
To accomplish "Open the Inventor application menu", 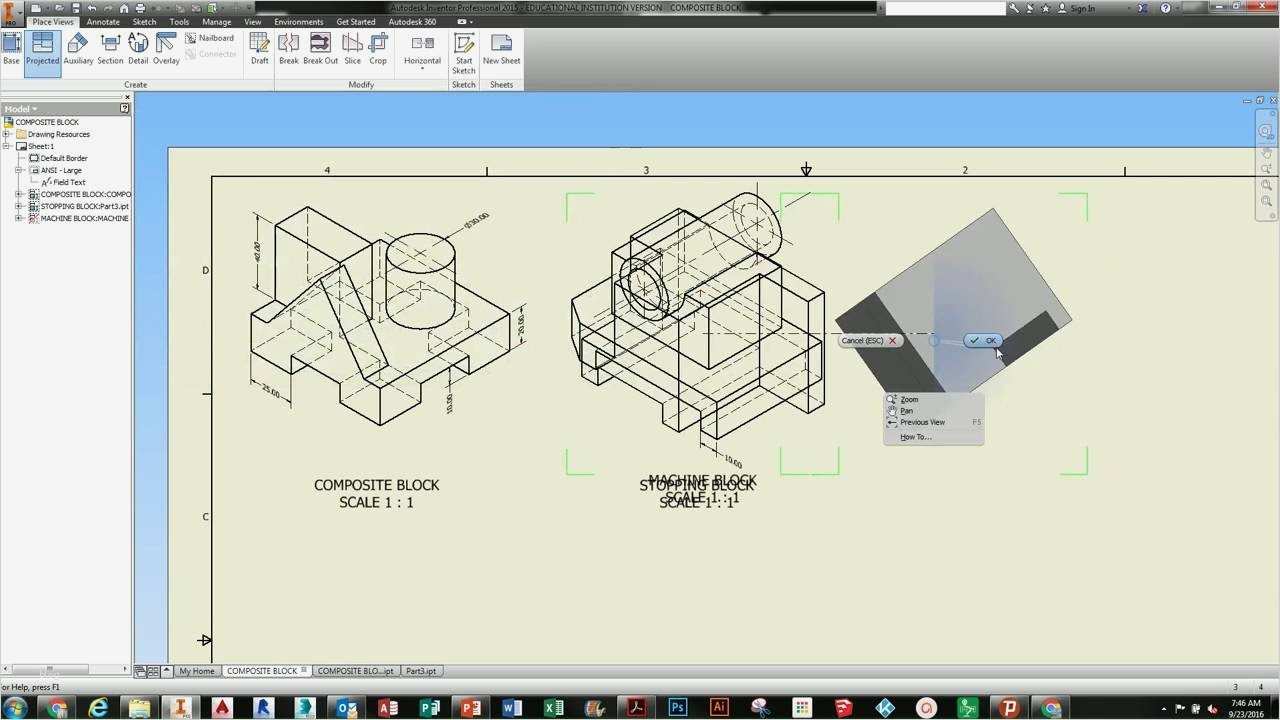I will click(x=11, y=13).
